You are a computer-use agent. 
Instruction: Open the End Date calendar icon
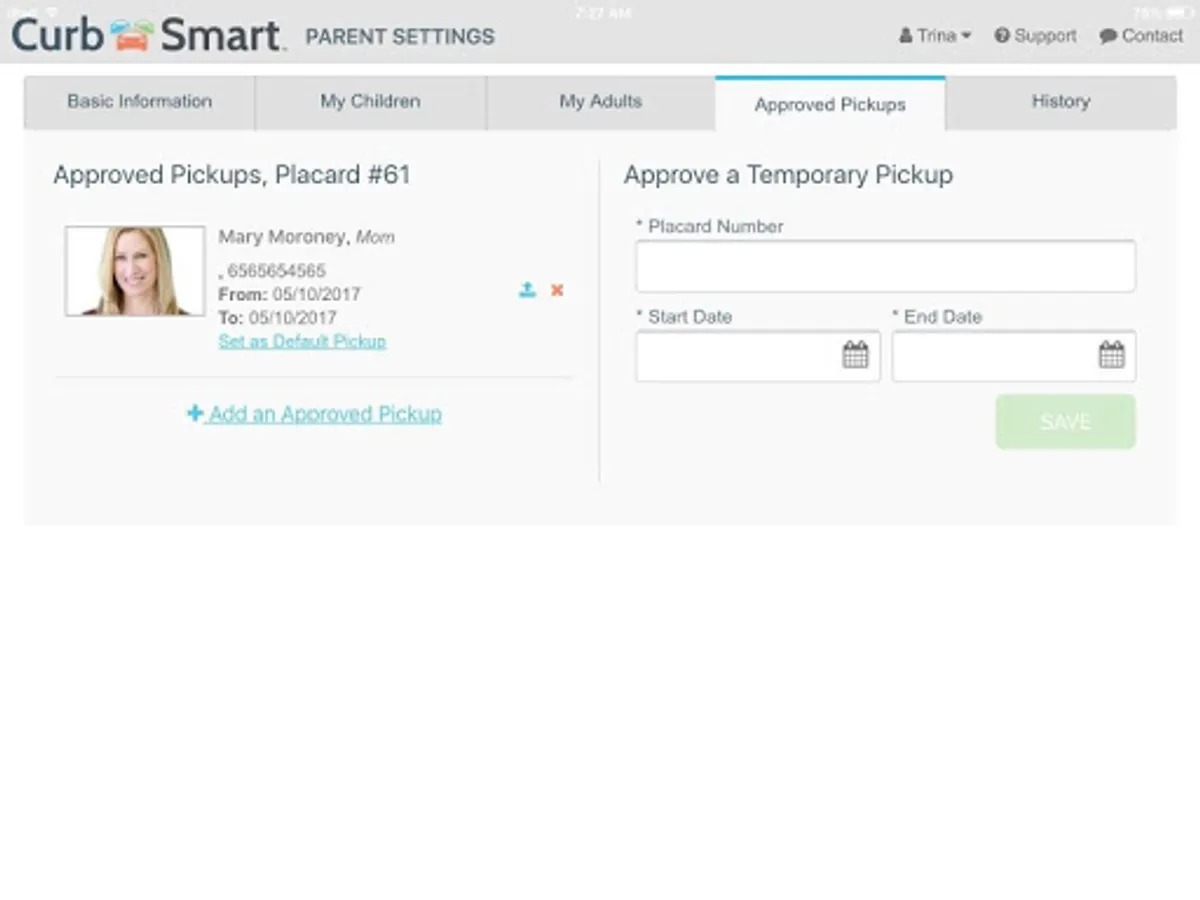point(1111,355)
